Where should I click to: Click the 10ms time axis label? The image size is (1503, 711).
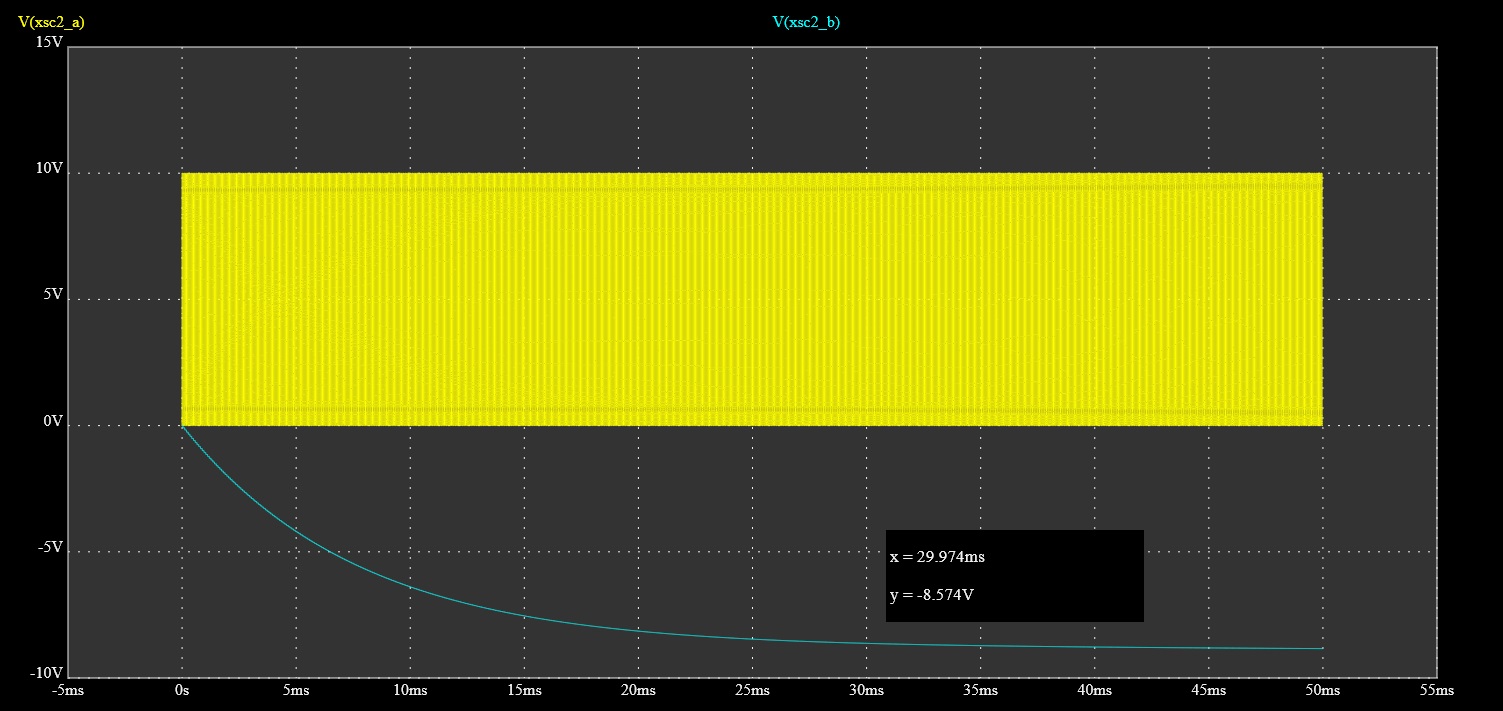click(x=410, y=691)
